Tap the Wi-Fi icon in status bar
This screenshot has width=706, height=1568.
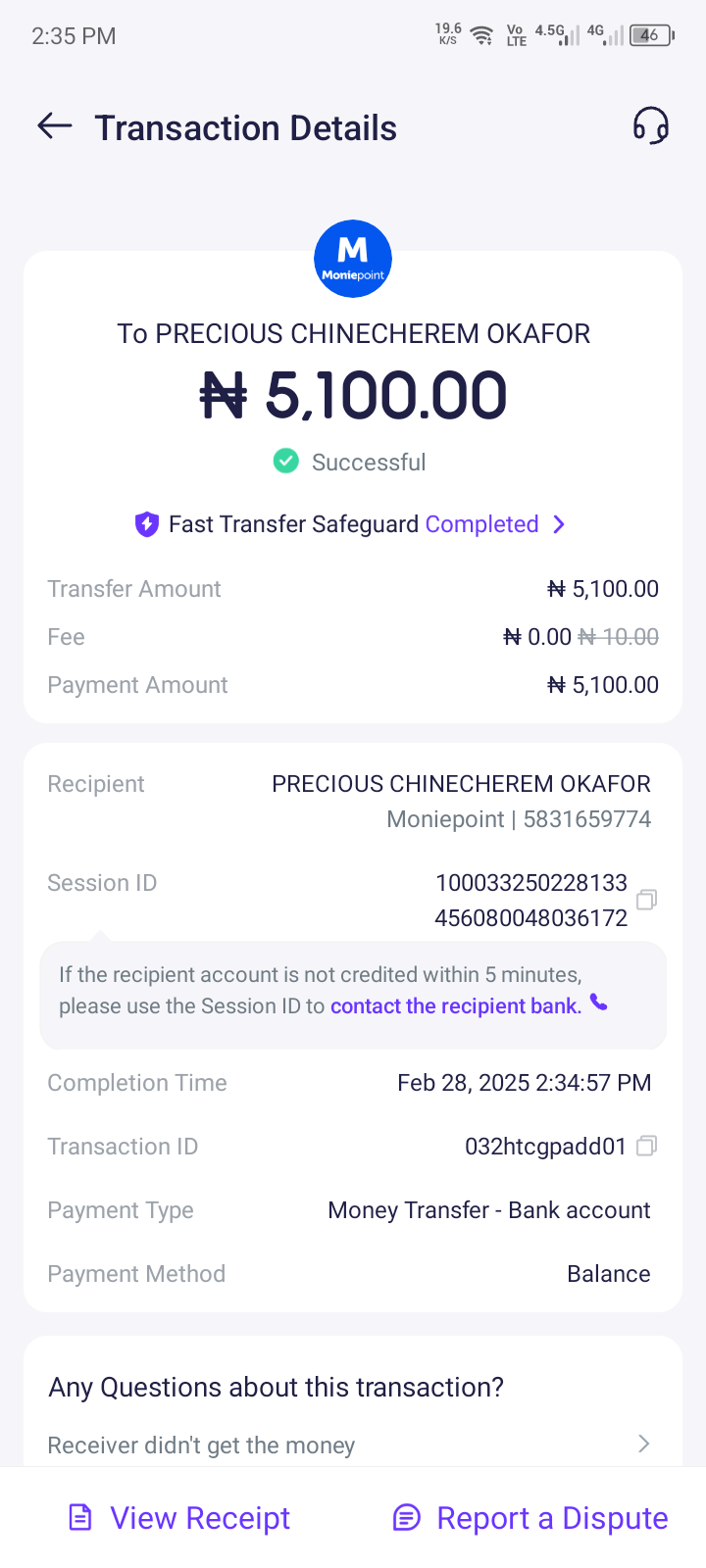click(481, 36)
